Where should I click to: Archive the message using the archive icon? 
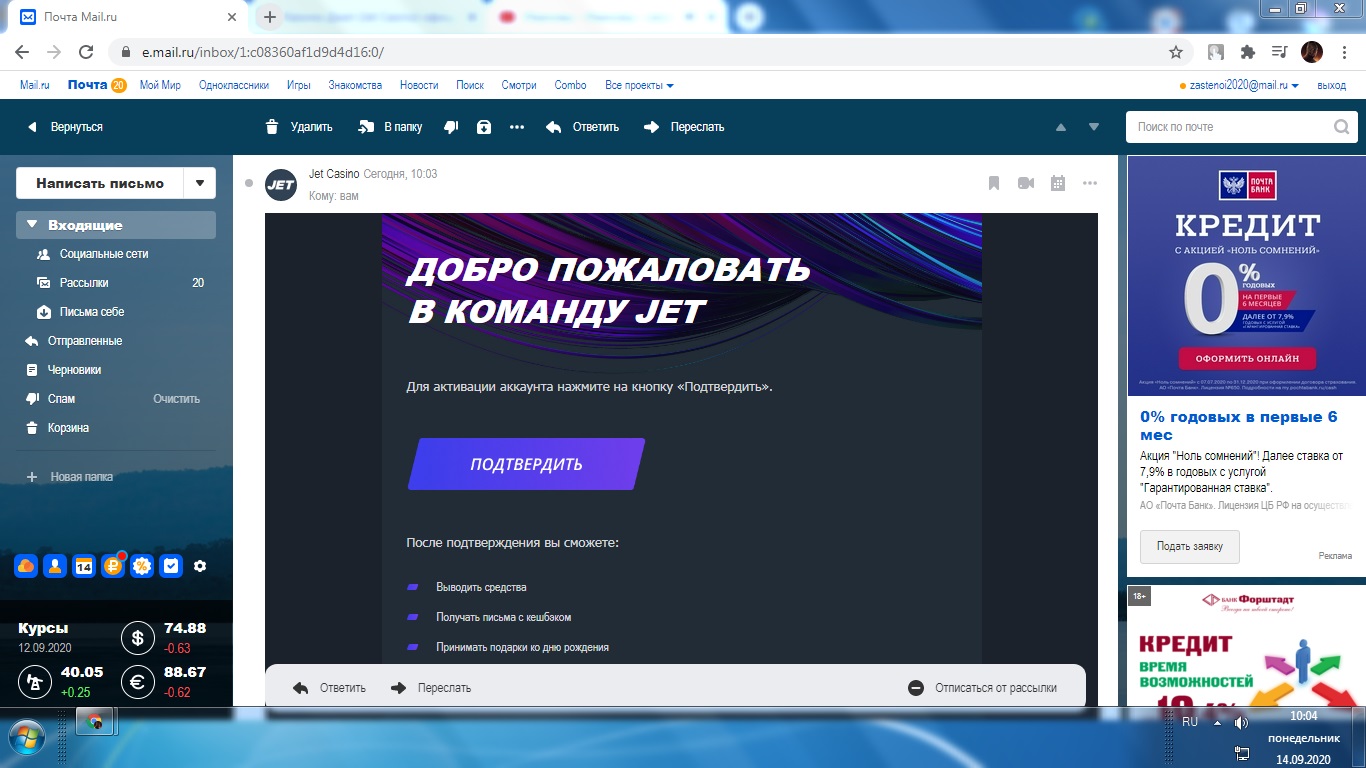coord(483,127)
